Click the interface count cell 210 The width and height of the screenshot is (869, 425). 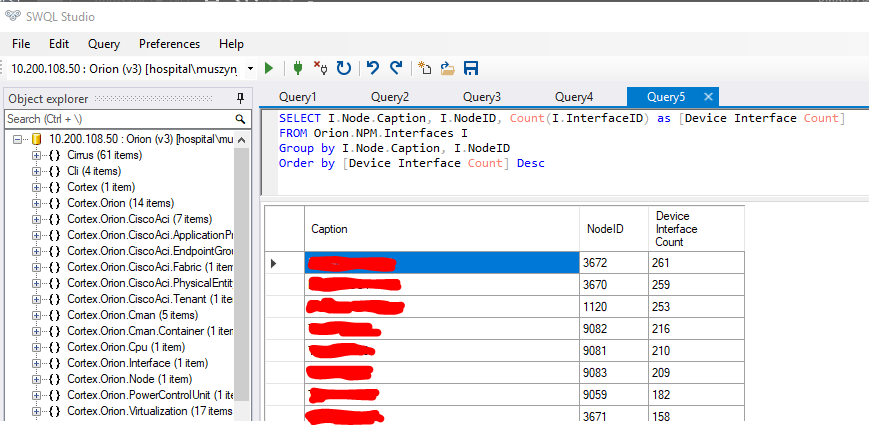click(x=696, y=351)
